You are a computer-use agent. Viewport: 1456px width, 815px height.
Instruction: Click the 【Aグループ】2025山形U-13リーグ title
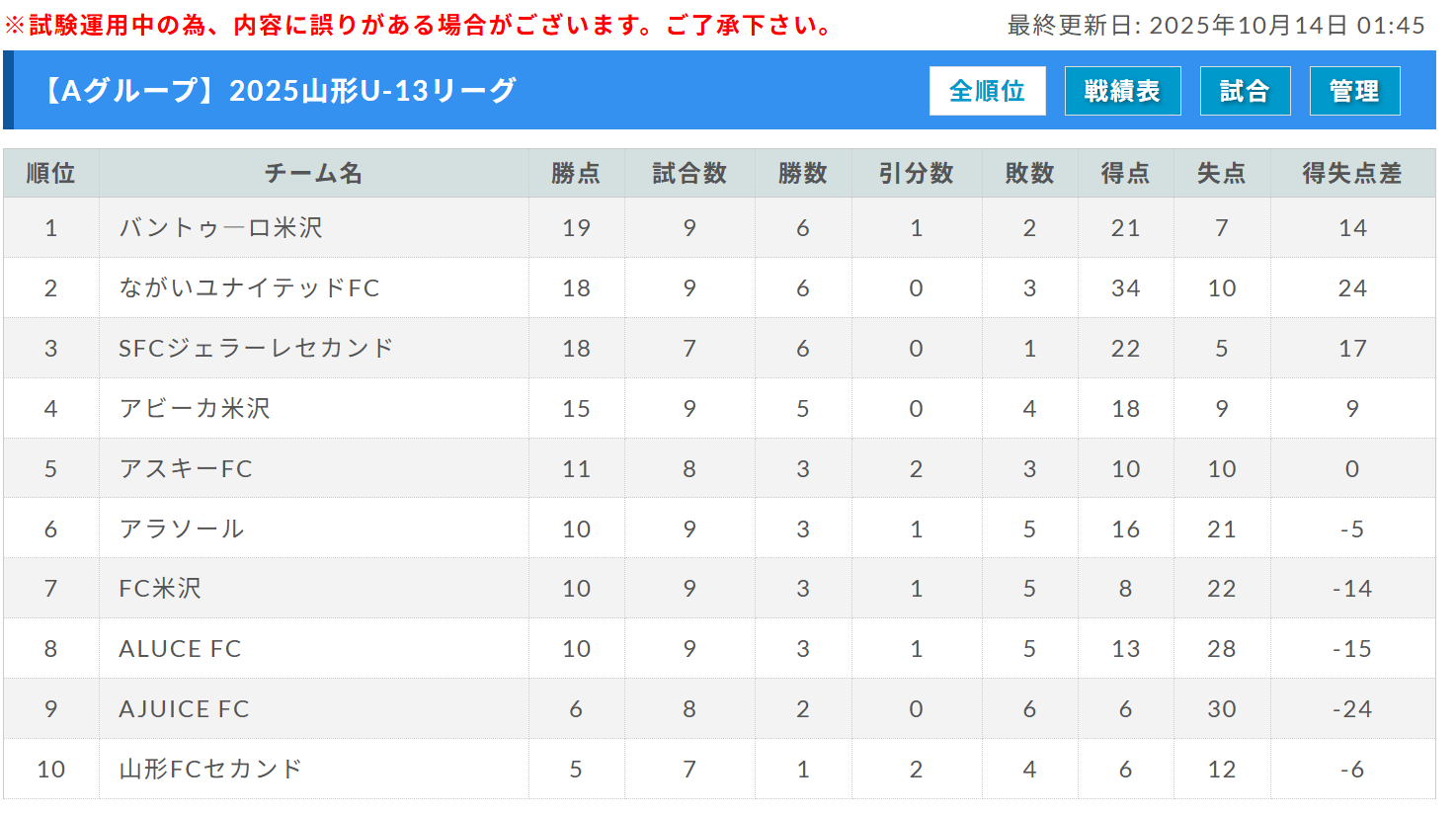pos(279,91)
